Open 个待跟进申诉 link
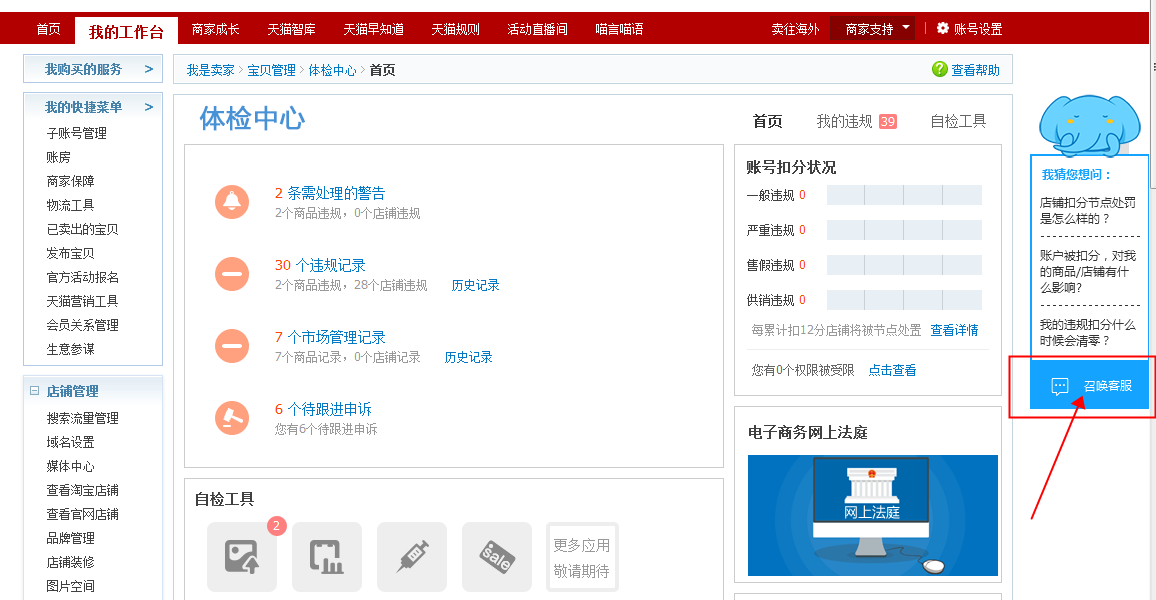The image size is (1156, 600). [329, 409]
